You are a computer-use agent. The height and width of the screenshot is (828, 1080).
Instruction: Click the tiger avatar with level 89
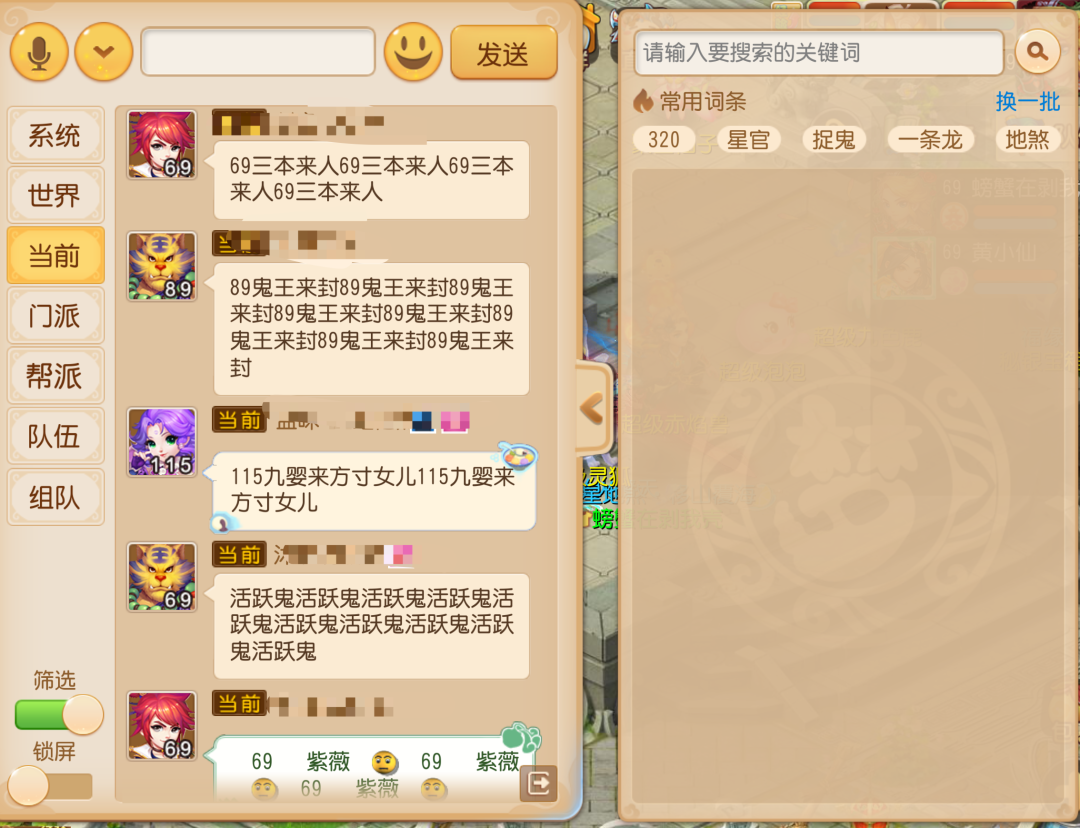tap(162, 267)
